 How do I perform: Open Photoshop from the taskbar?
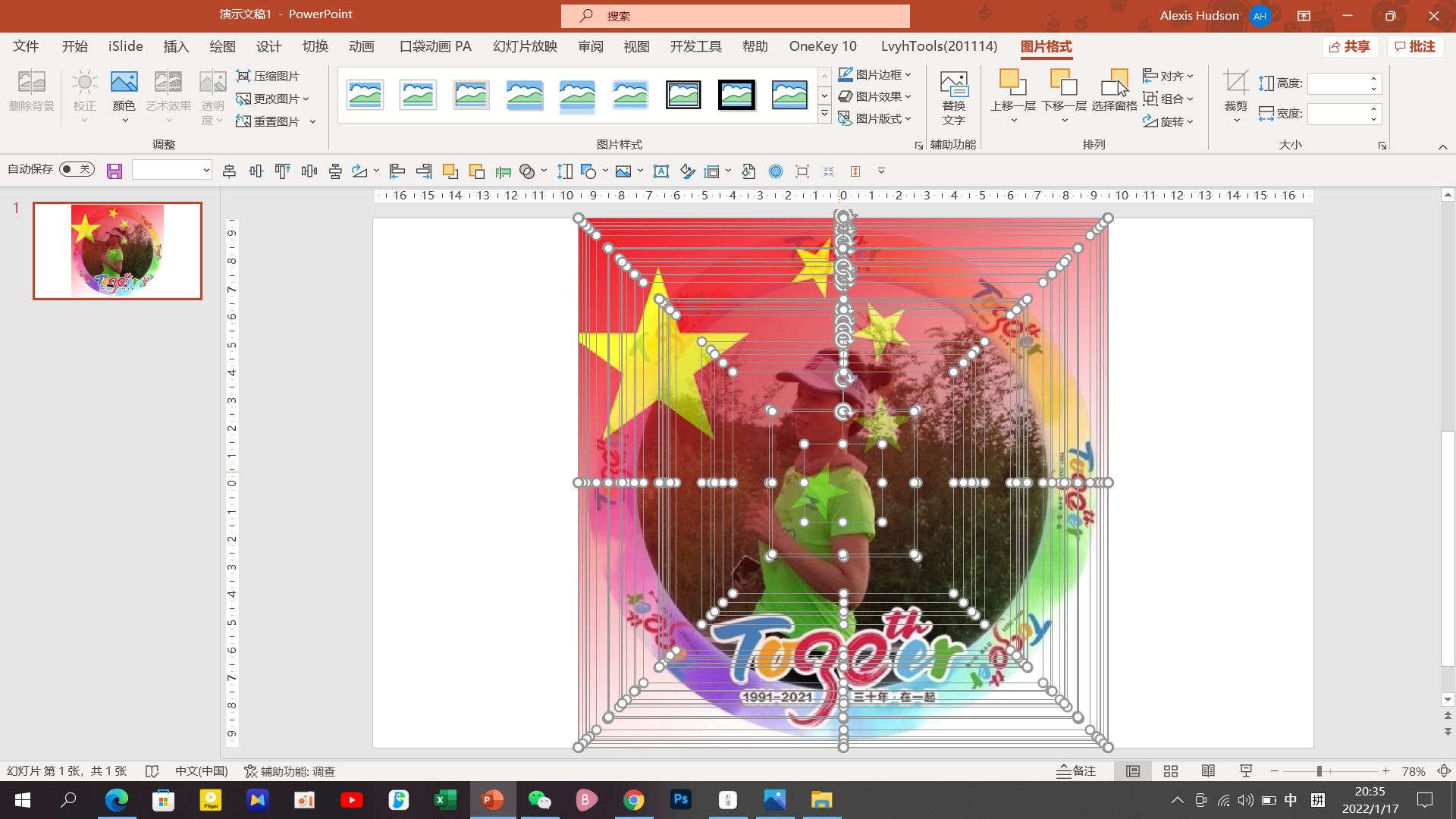pyautogui.click(x=680, y=799)
